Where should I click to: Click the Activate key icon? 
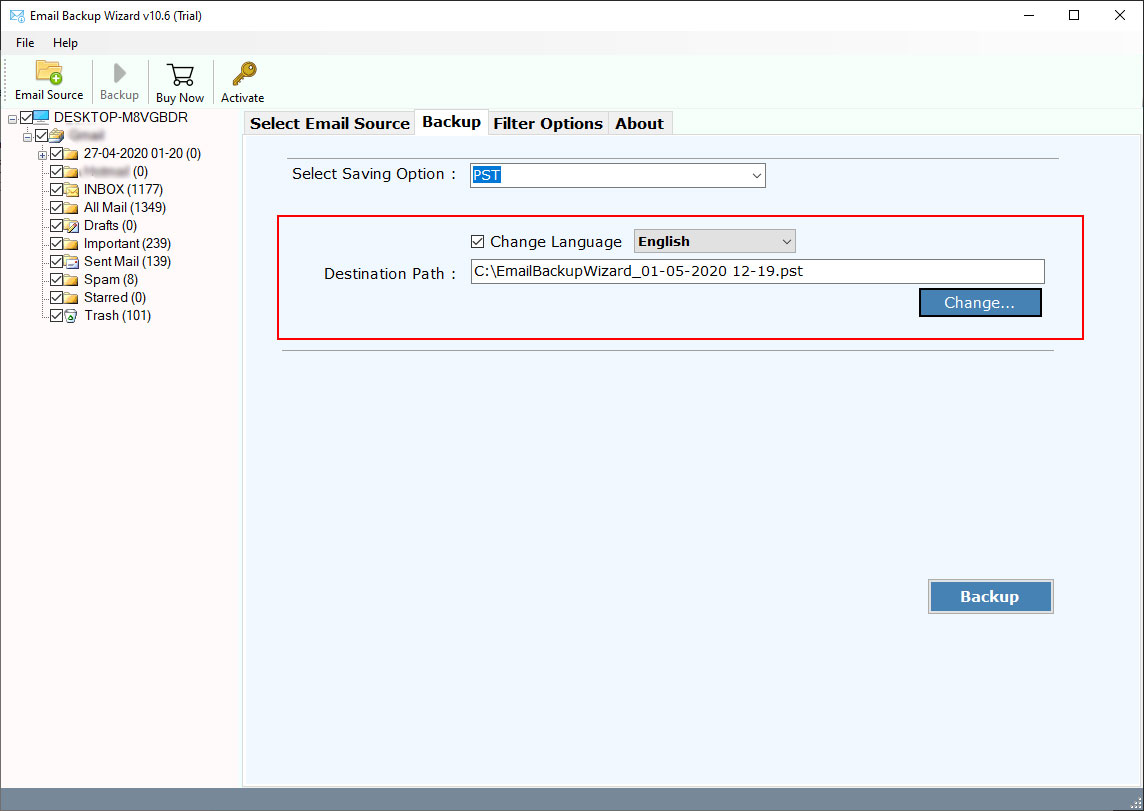point(244,74)
